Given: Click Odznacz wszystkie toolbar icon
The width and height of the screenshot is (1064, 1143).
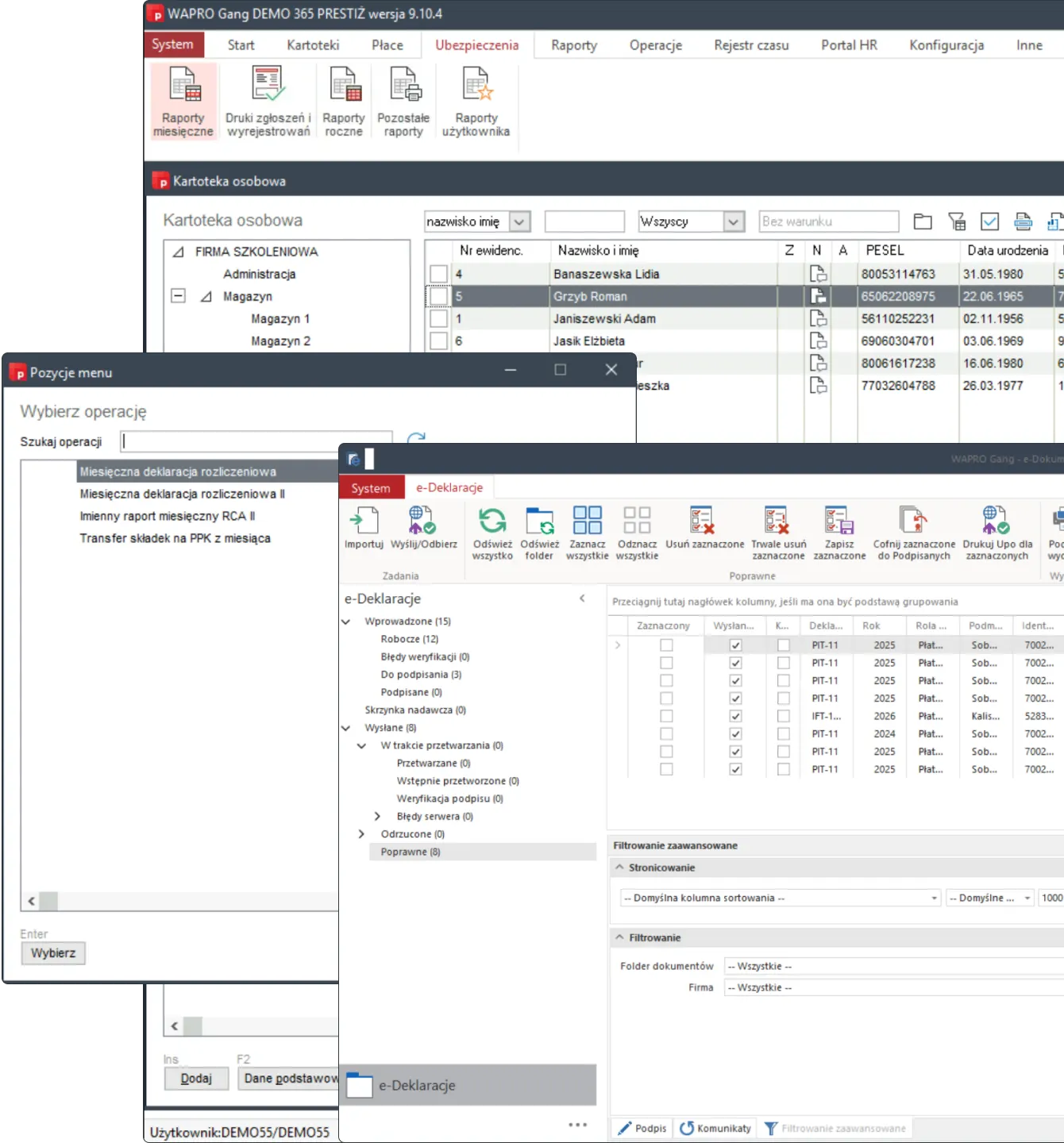Looking at the screenshot, I should [x=637, y=533].
